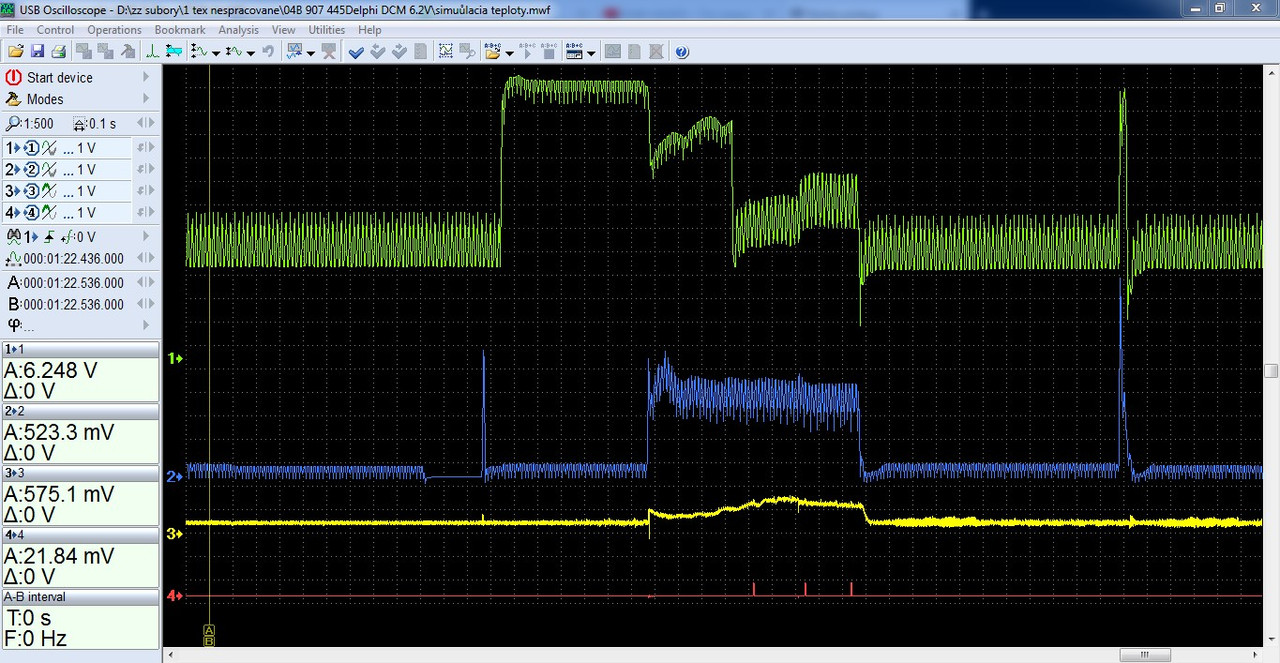Click the vertical waveform scaling tool icon
The height and width of the screenshot is (663, 1280).
[x=199, y=51]
